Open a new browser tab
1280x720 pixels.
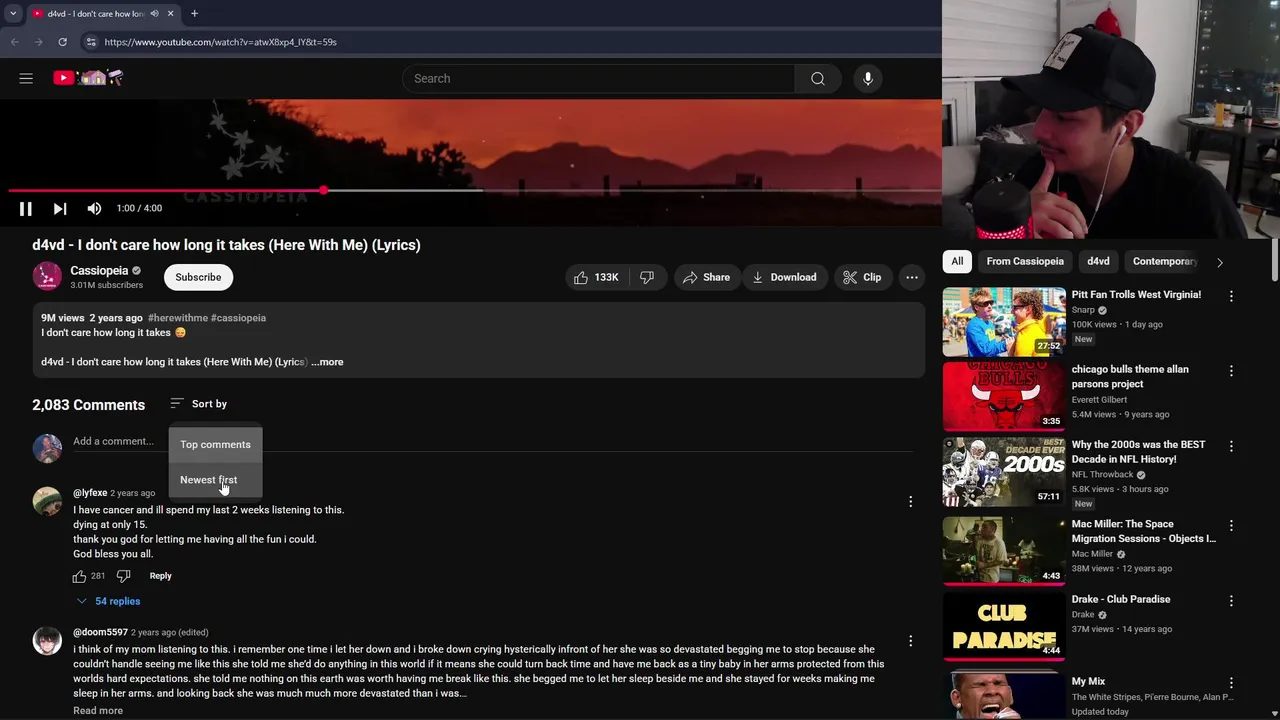click(x=194, y=13)
